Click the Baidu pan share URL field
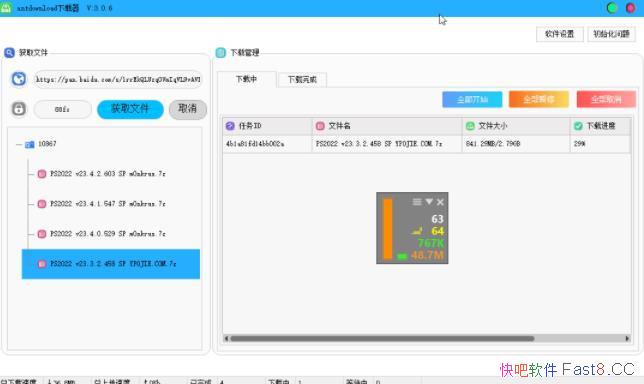This screenshot has height=384, width=644. pos(118,79)
